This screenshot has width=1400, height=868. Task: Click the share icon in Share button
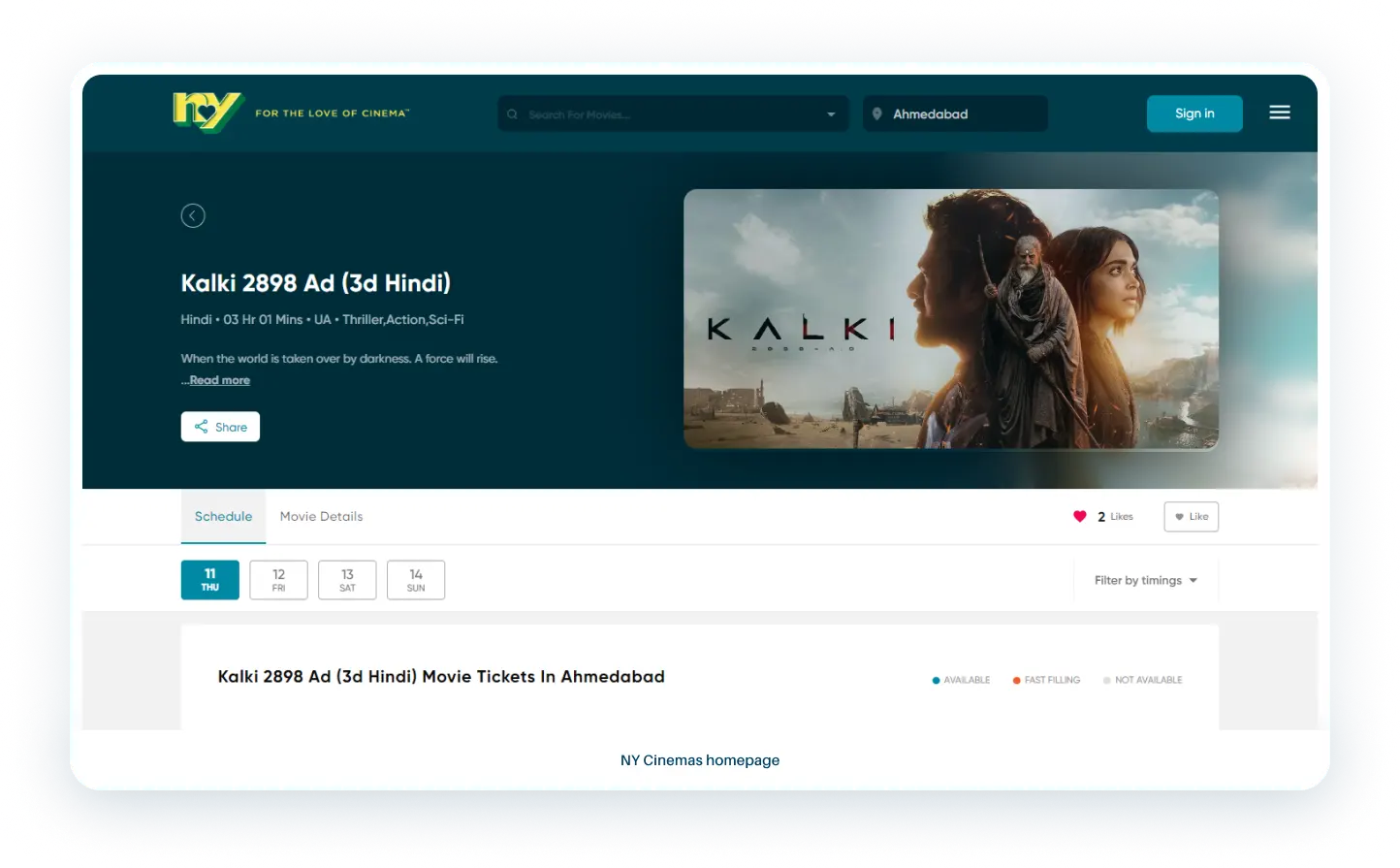[202, 427]
